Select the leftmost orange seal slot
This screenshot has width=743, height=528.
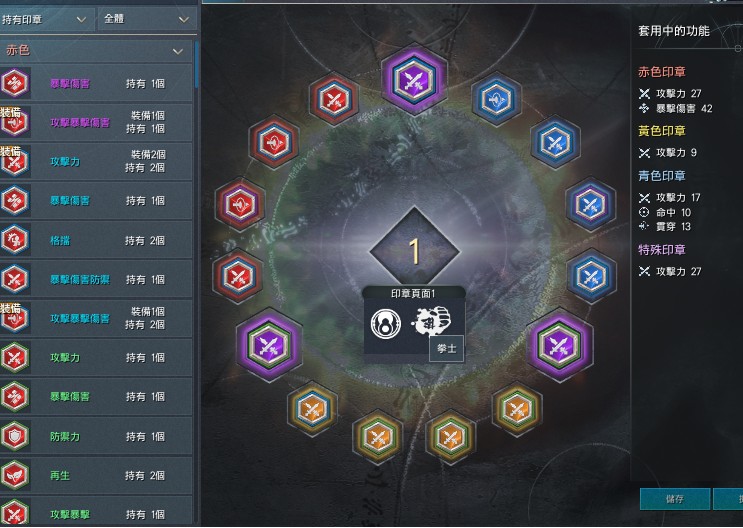(312, 408)
